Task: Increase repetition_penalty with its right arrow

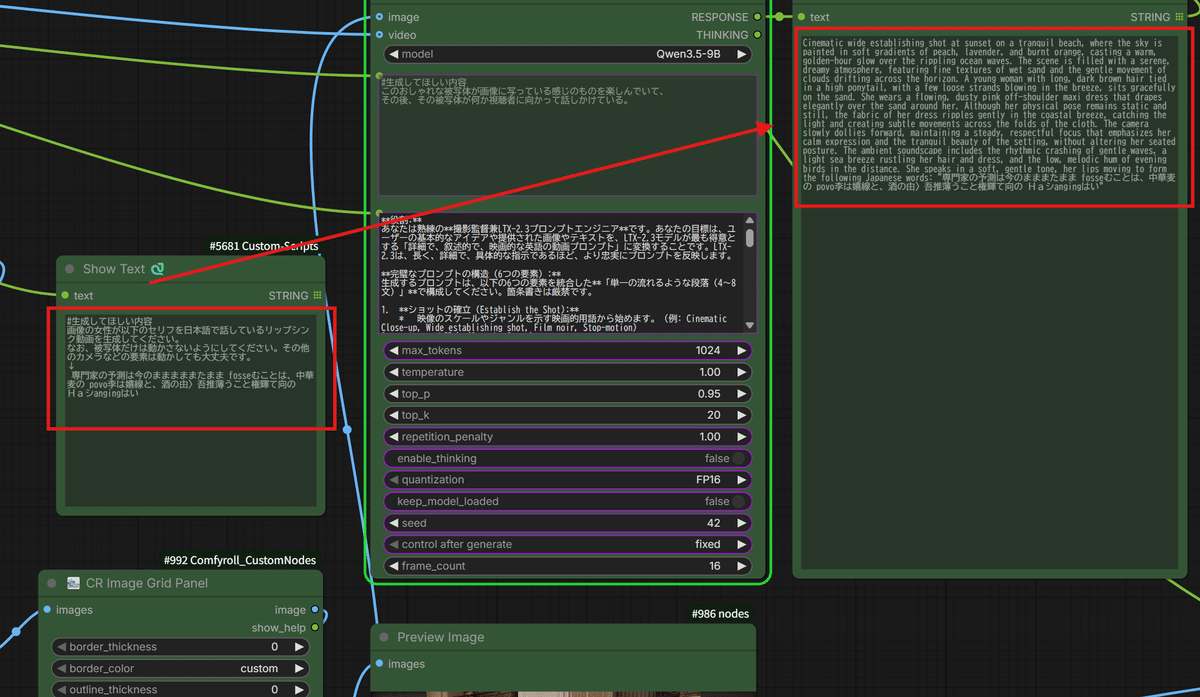Action: point(742,437)
